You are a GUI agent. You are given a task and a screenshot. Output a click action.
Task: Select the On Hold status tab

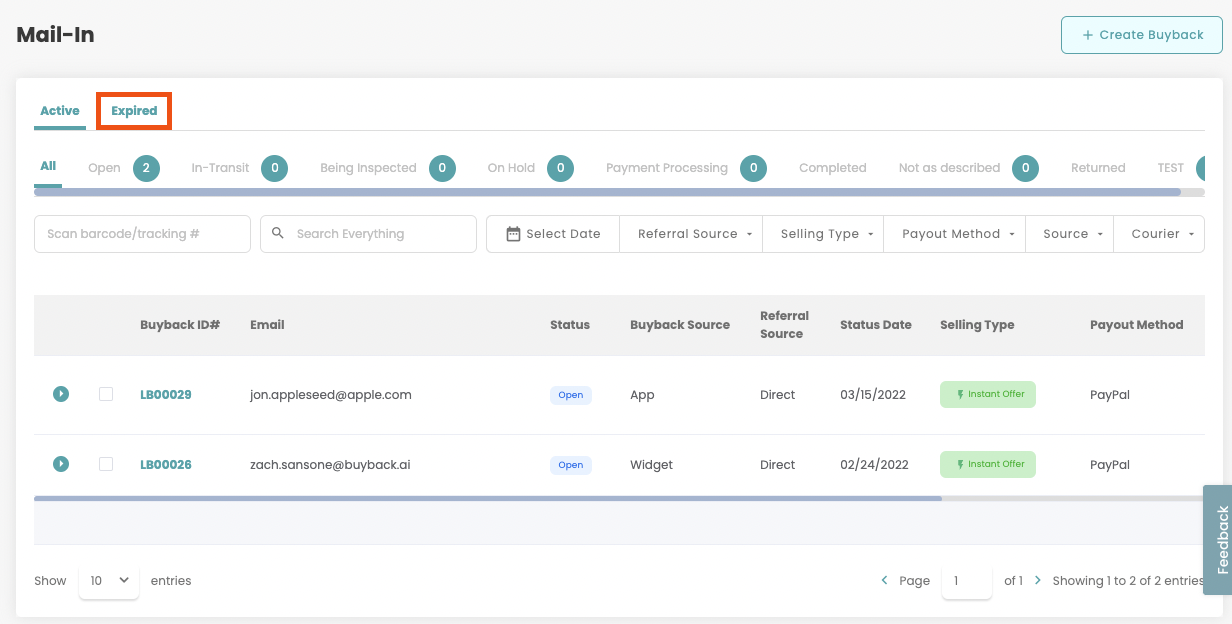511,168
